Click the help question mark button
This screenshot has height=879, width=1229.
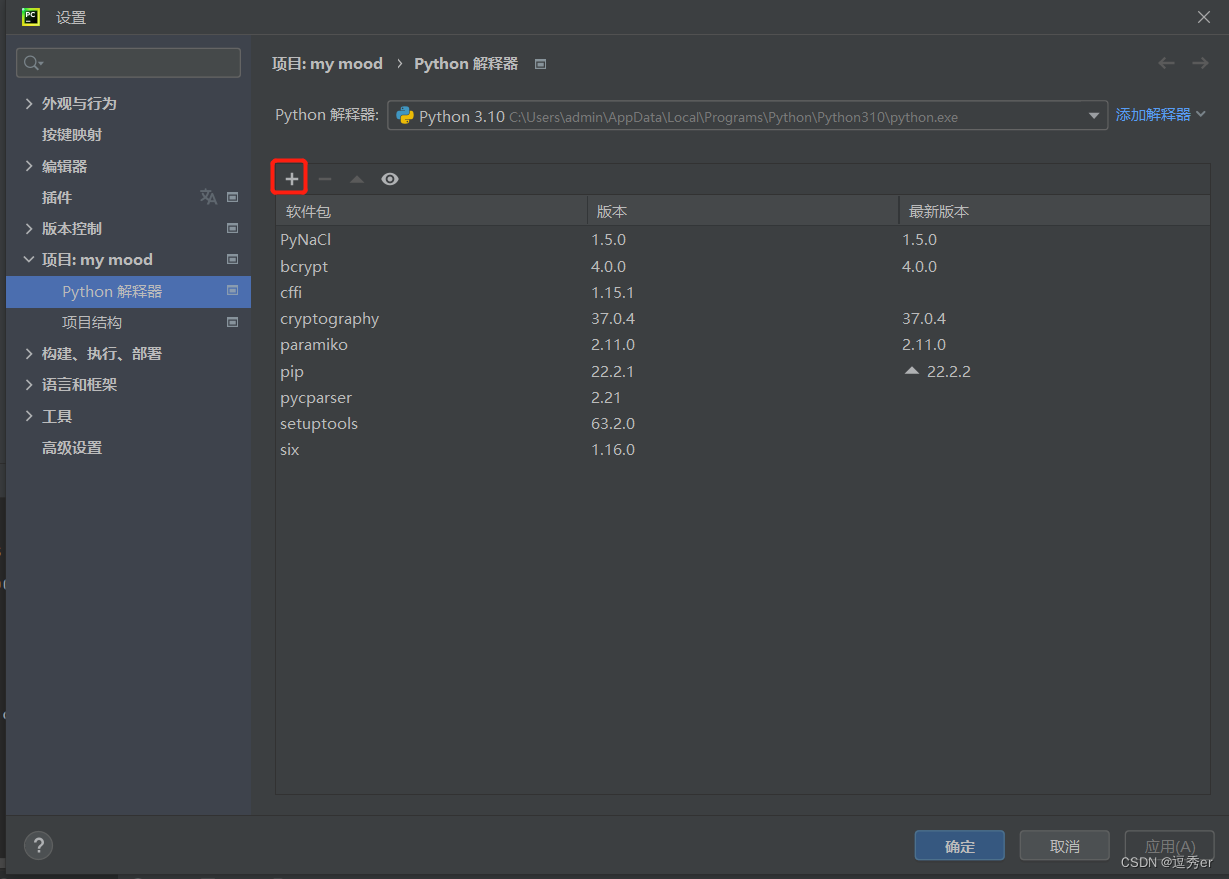(38, 845)
